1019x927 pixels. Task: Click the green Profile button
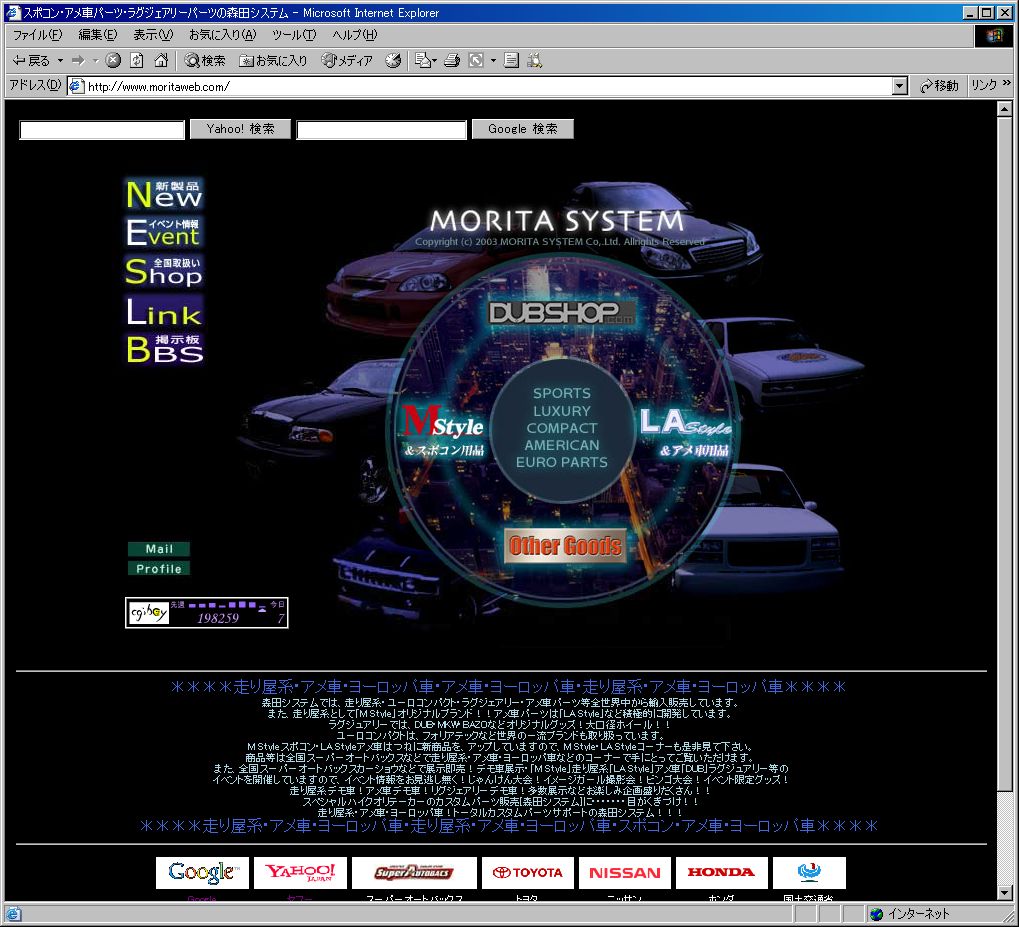coord(159,569)
